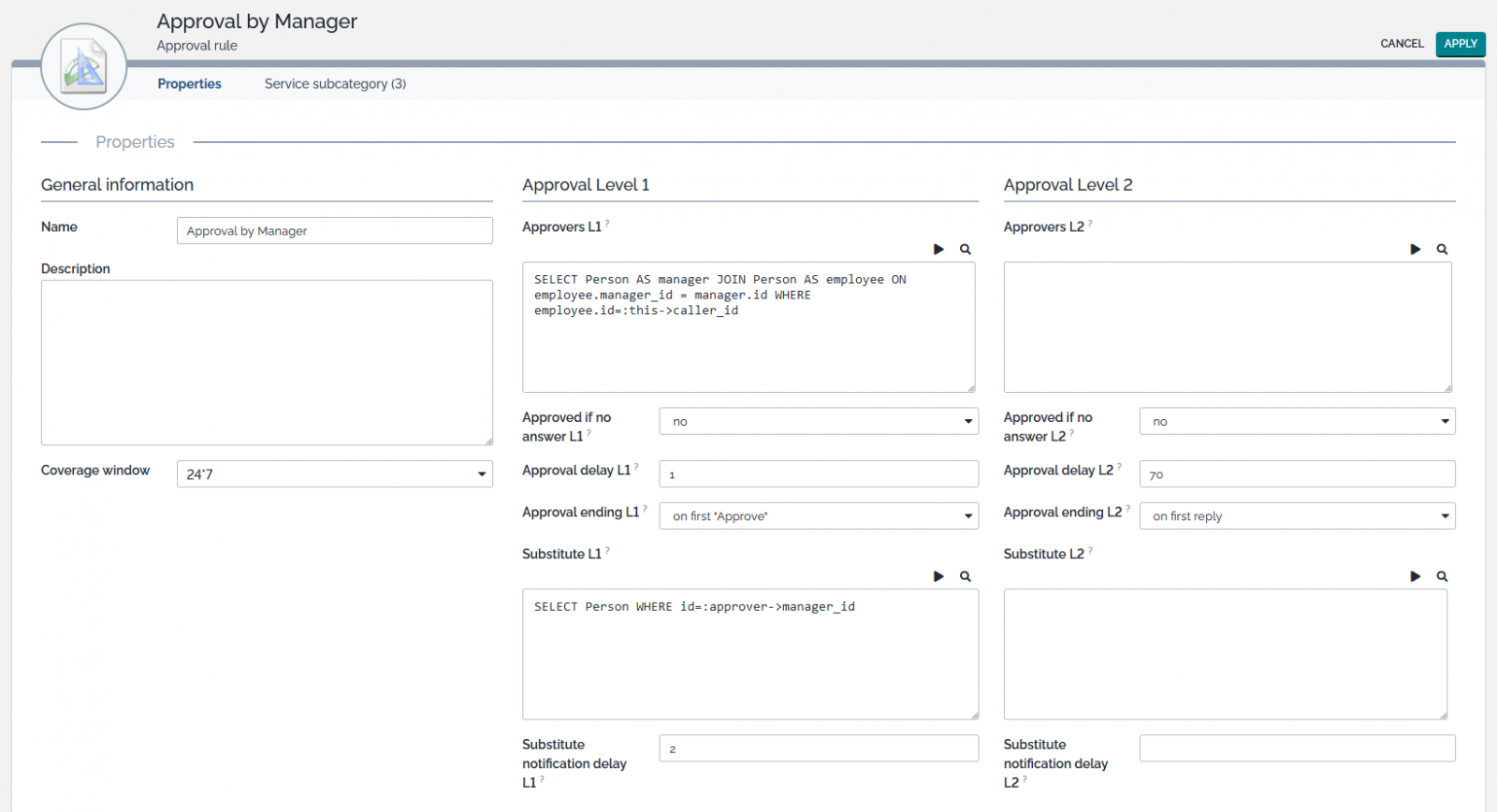Image resolution: width=1497 pixels, height=812 pixels.
Task: Test the Substitute L2 query play icon
Action: [1416, 577]
